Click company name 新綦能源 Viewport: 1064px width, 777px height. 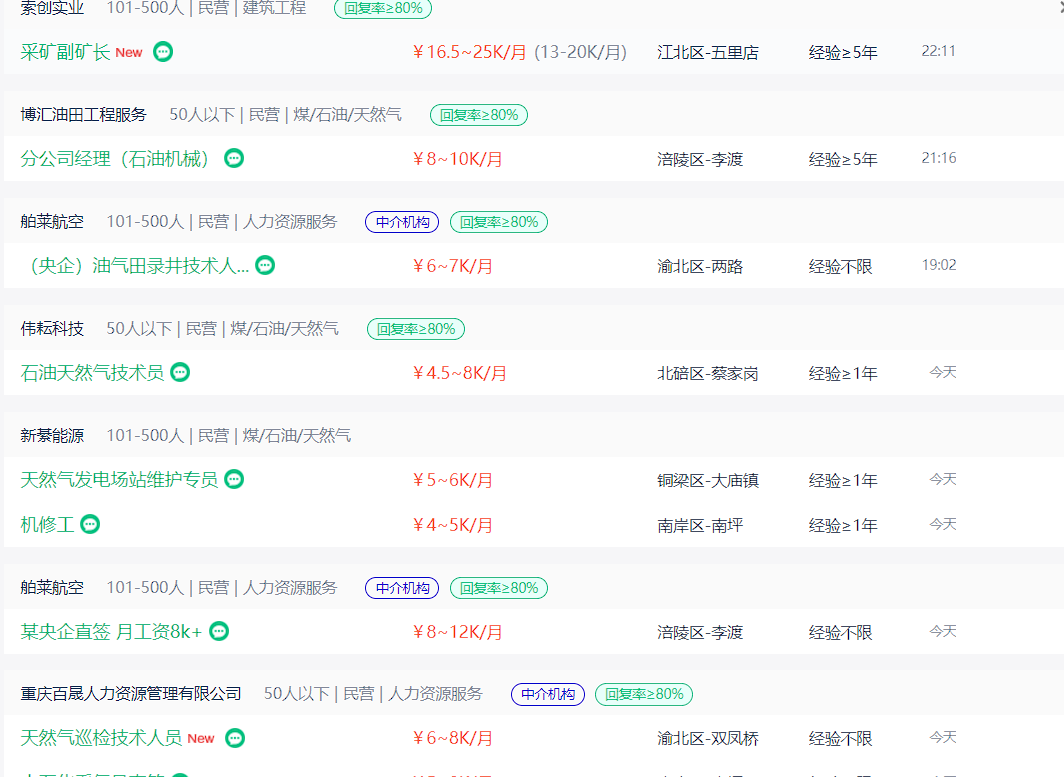[x=52, y=435]
